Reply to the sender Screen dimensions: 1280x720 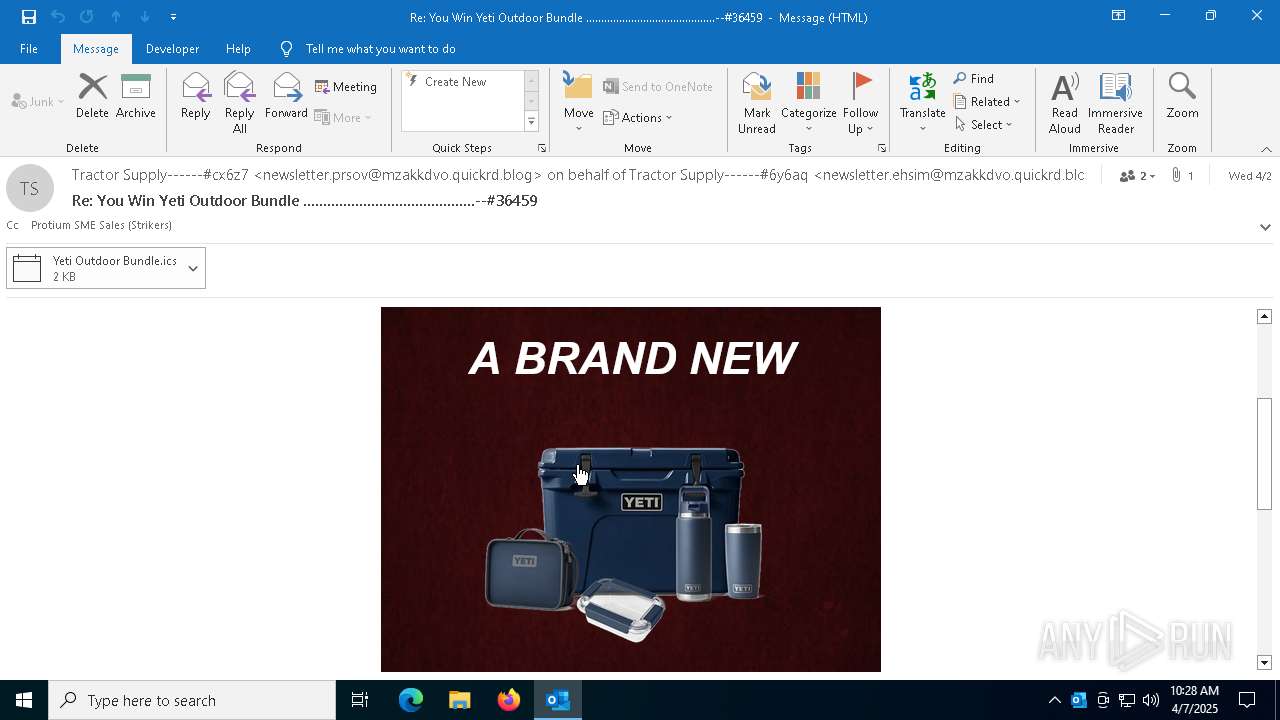tap(196, 96)
